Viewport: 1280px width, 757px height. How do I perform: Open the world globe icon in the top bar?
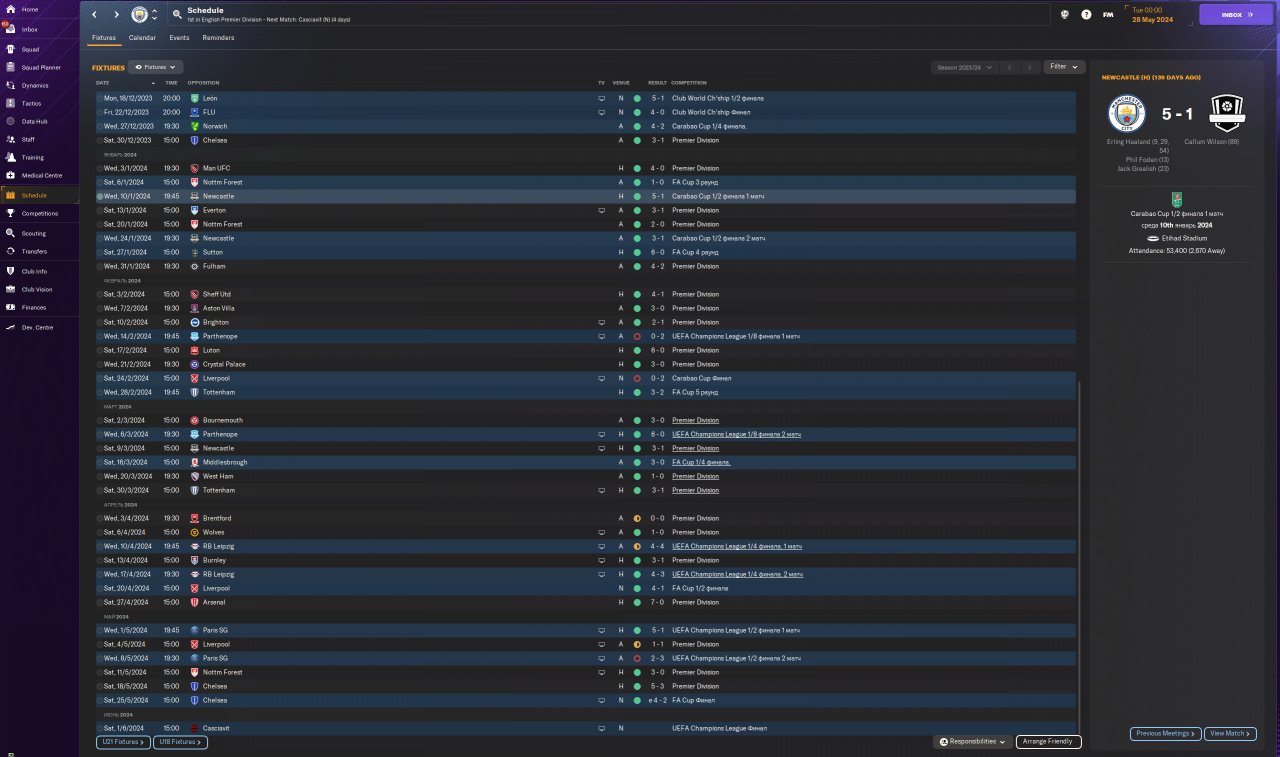point(1066,15)
